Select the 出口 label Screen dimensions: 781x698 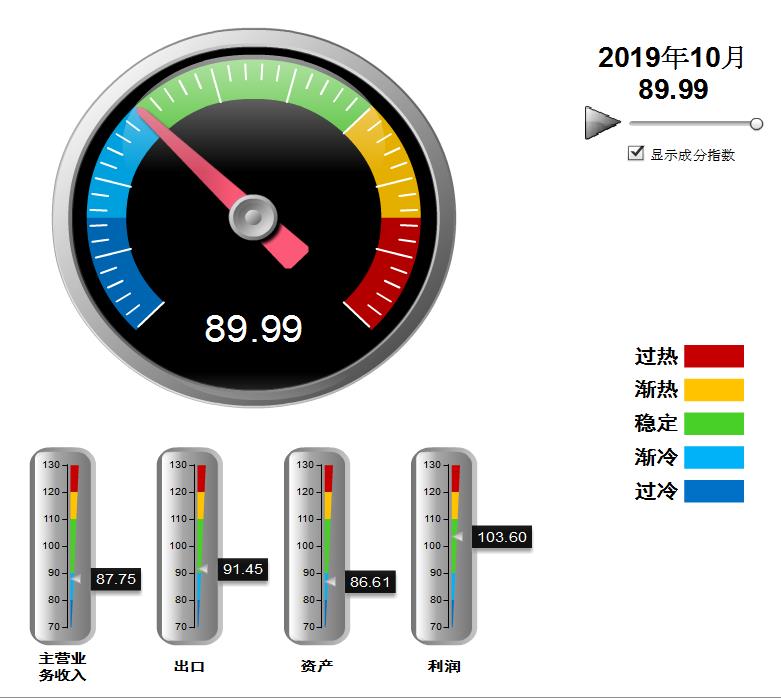point(189,666)
